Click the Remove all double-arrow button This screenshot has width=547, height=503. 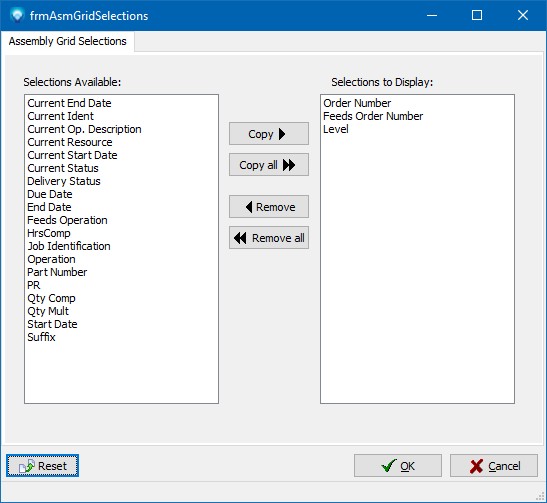[269, 238]
